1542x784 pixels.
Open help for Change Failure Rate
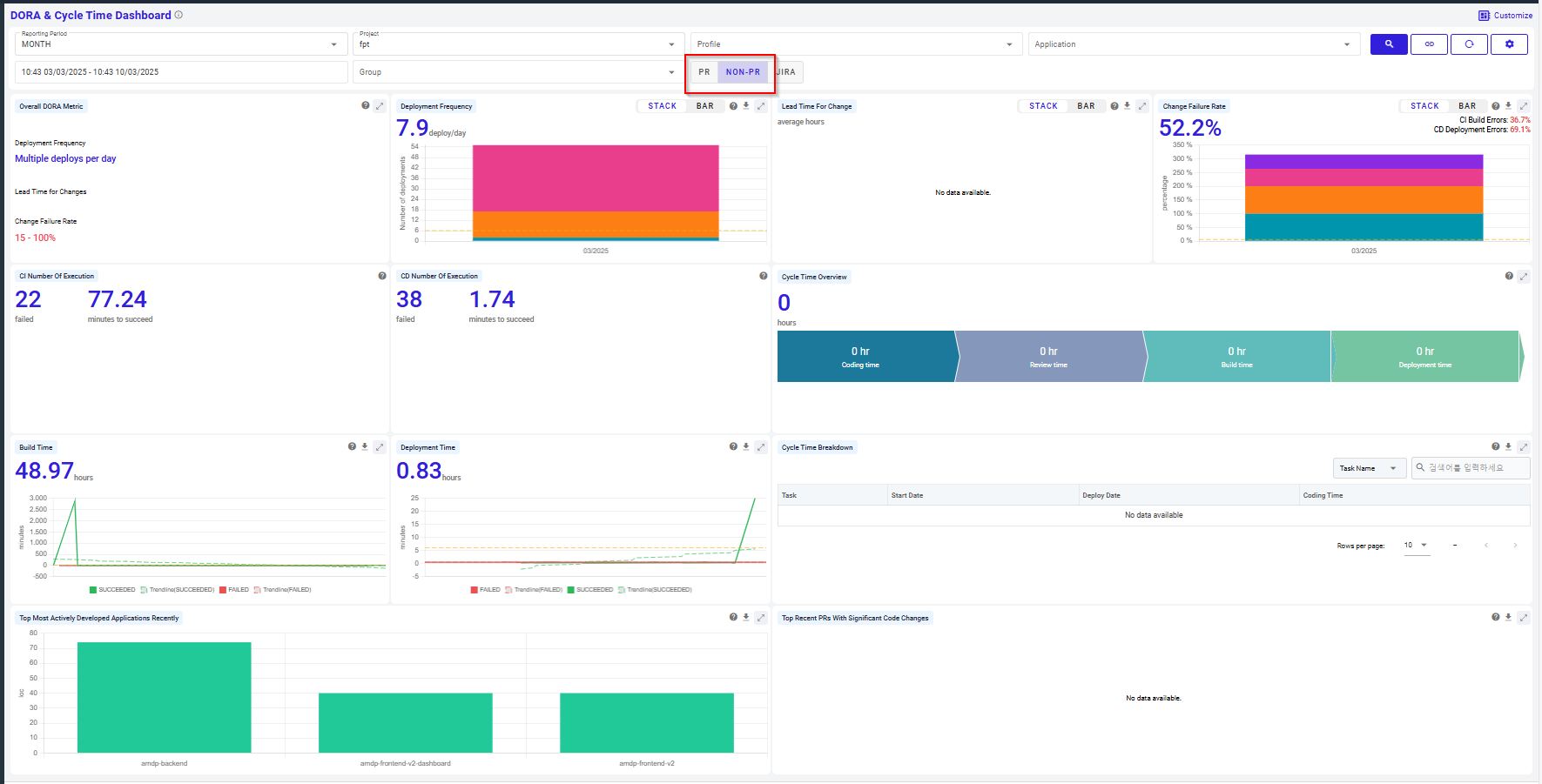[1496, 105]
